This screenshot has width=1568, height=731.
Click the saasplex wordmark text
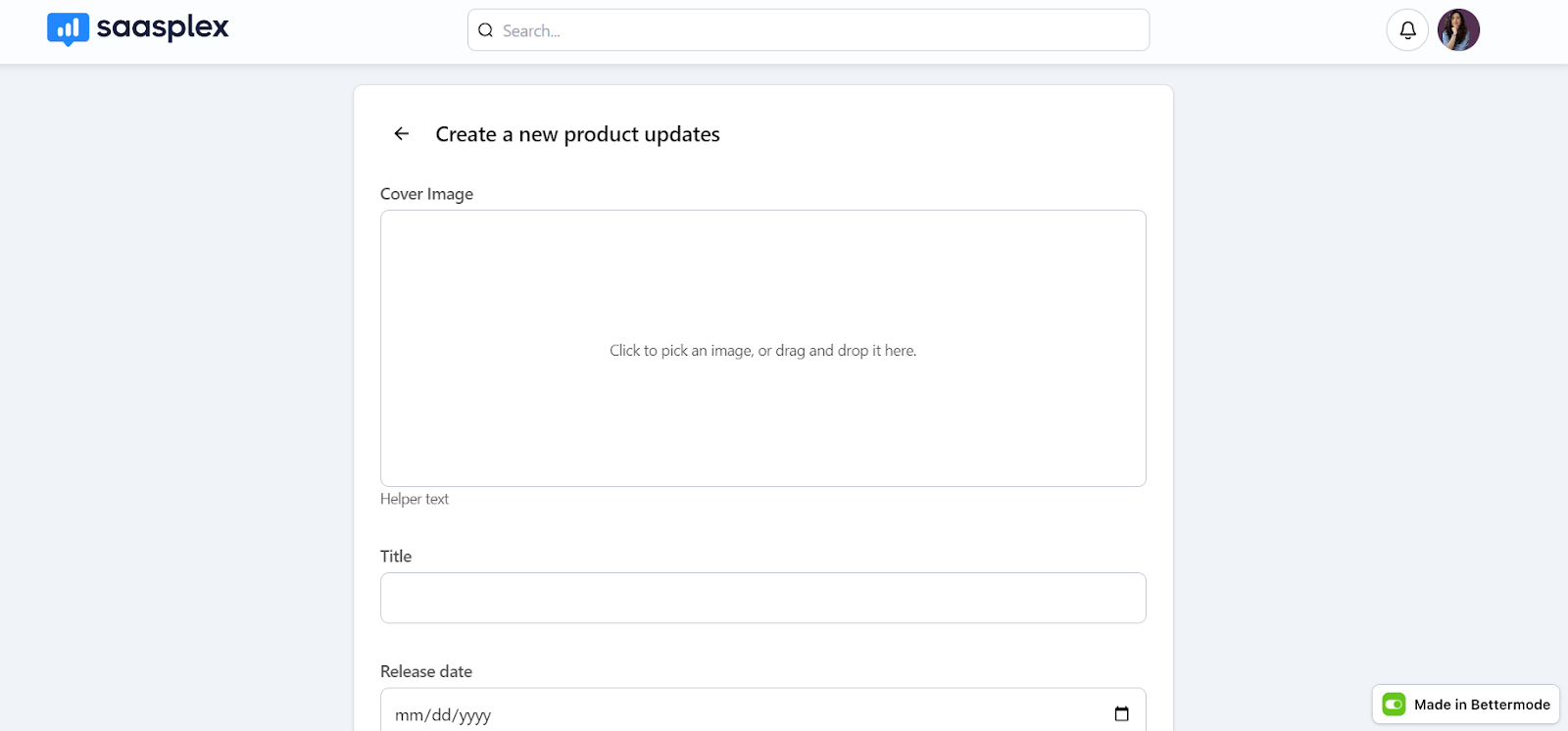click(x=163, y=28)
